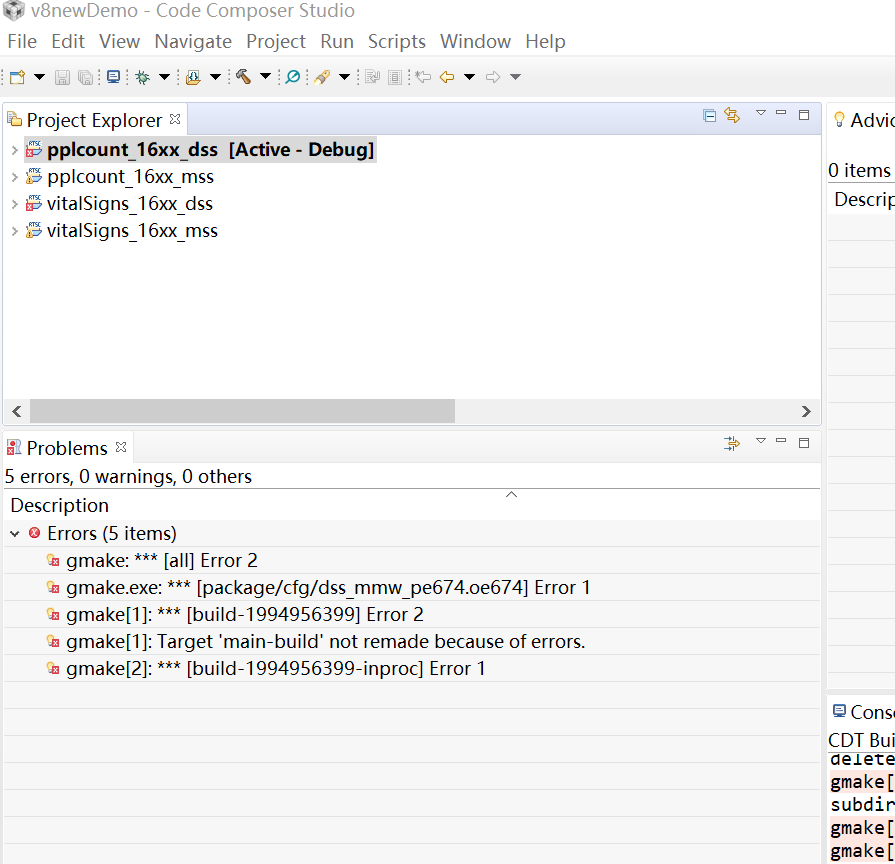
Task: Click Project Explorer horizontal scrollbar thumb
Action: pyautogui.click(x=243, y=411)
